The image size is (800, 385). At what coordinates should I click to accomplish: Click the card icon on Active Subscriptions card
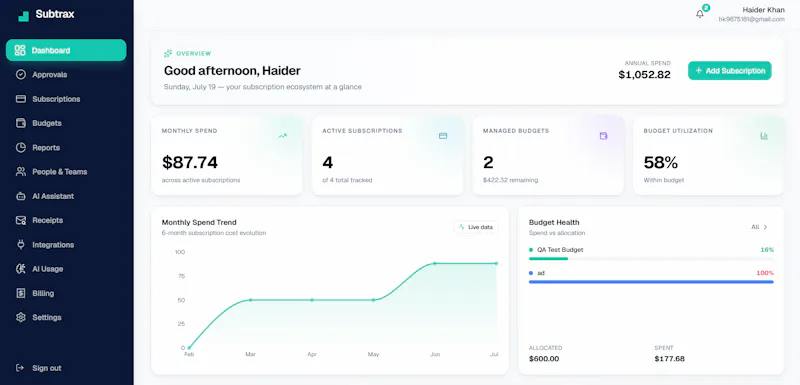tap(443, 136)
